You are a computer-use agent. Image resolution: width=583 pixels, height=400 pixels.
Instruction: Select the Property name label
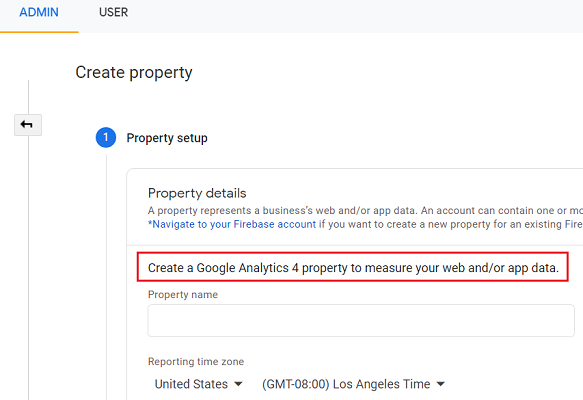(x=183, y=294)
